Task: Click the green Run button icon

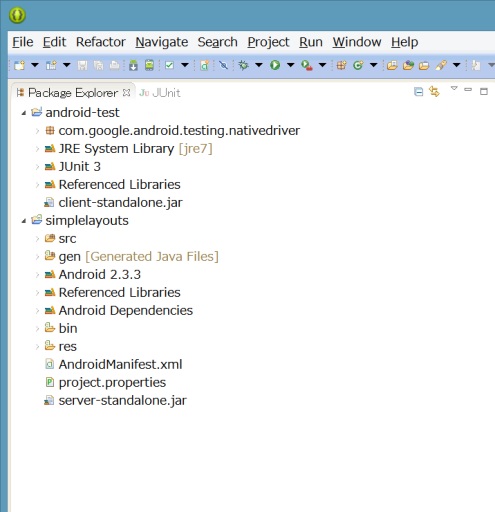Action: point(275,65)
